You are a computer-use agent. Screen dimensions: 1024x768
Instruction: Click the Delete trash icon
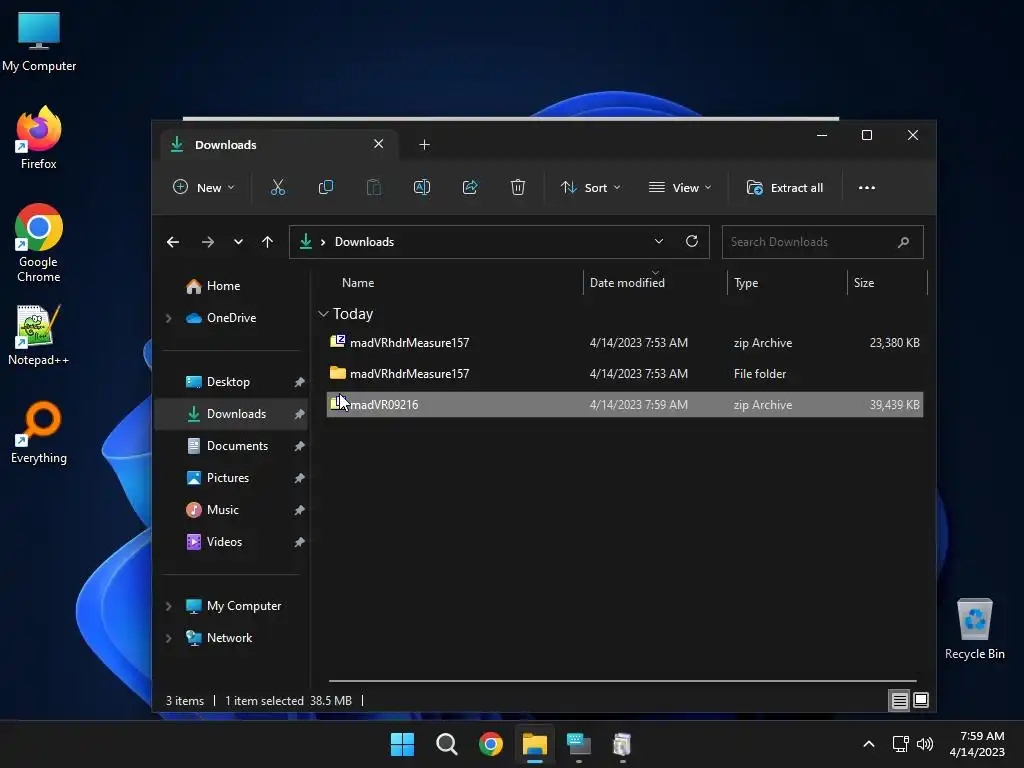coord(517,187)
